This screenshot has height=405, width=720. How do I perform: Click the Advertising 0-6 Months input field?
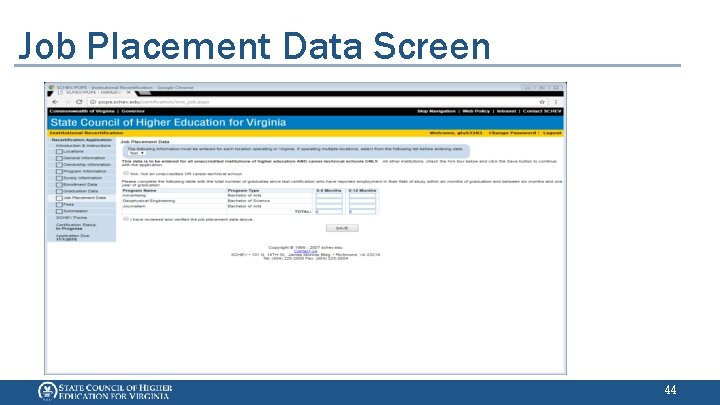pos(329,196)
